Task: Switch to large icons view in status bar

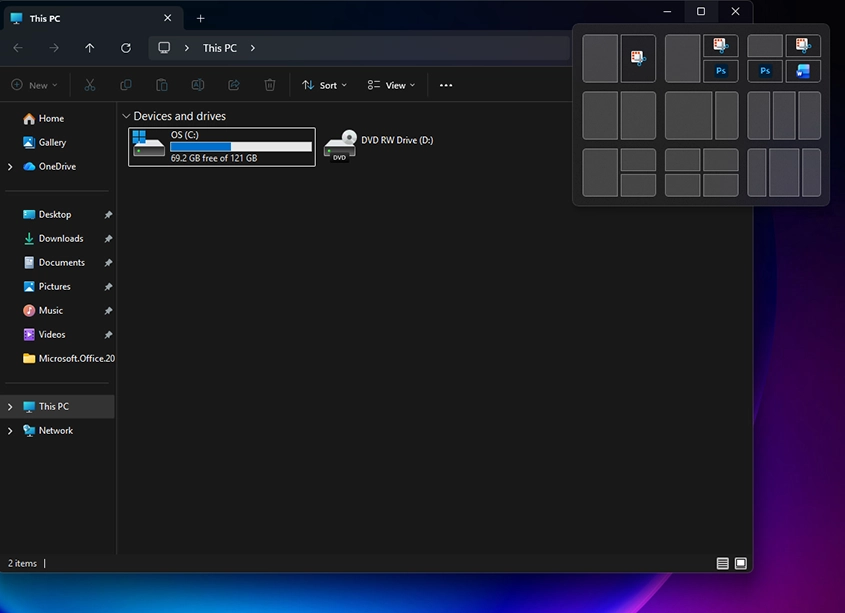Action: [x=741, y=563]
